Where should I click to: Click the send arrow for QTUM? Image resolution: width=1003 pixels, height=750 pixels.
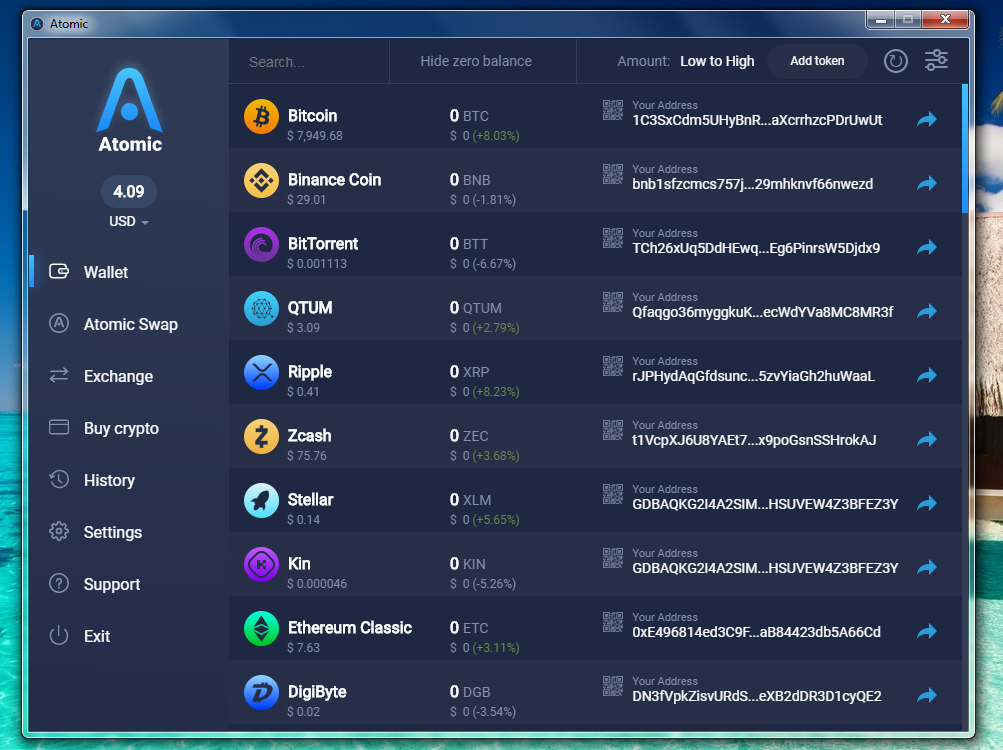point(927,311)
